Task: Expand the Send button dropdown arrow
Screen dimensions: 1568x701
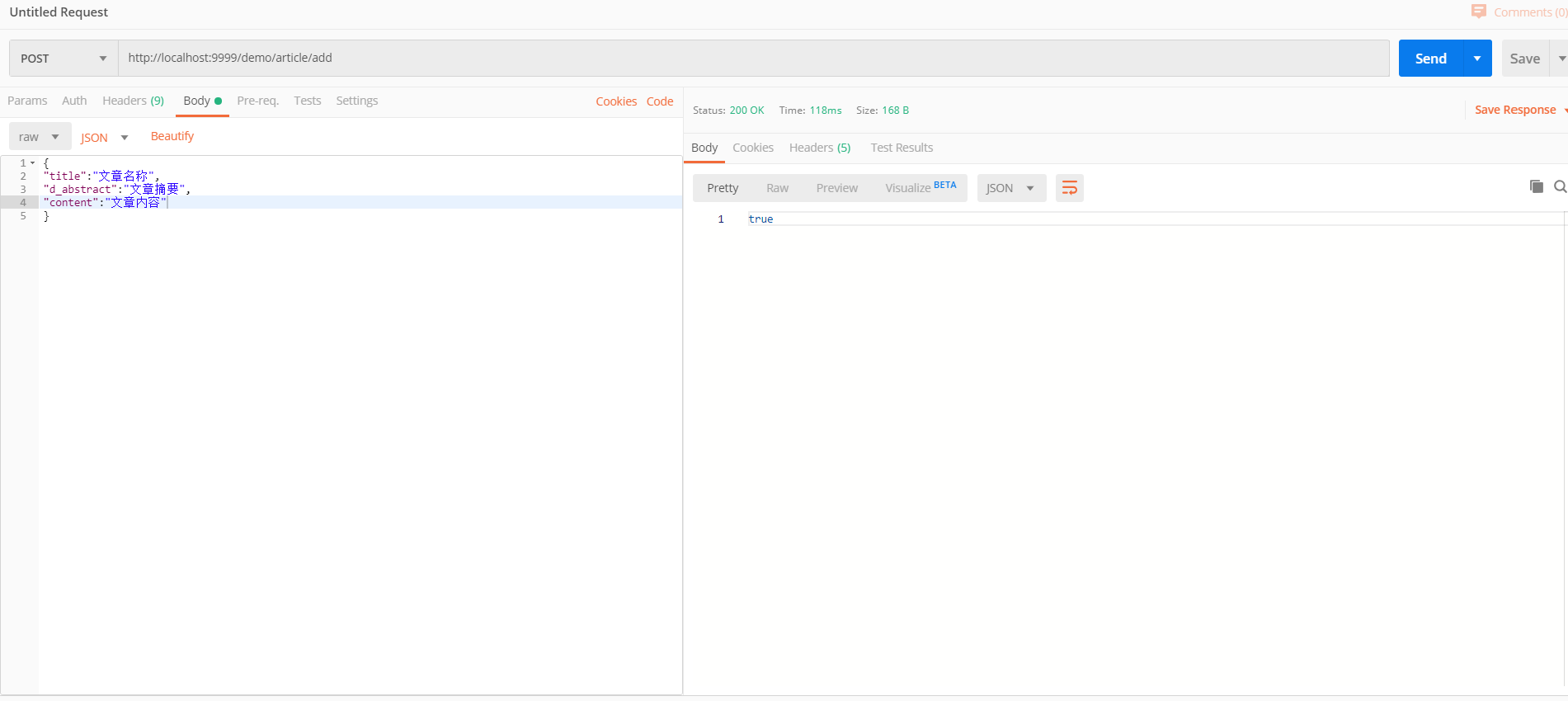Action: click(1477, 59)
